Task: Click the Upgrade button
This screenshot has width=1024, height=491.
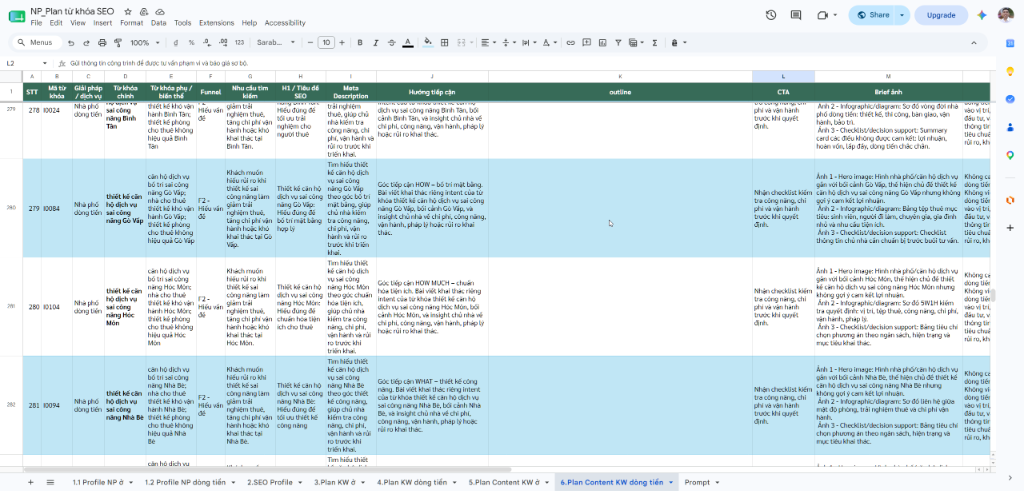Action: 941,15
